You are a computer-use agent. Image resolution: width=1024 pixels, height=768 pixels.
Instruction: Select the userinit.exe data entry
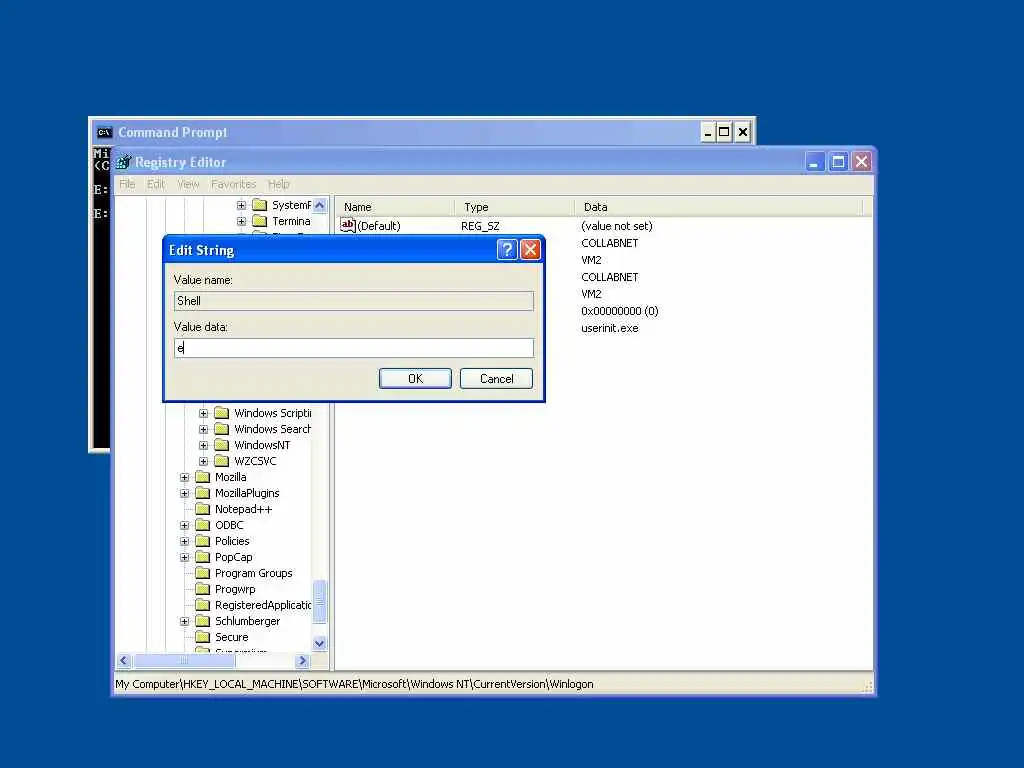coord(610,328)
